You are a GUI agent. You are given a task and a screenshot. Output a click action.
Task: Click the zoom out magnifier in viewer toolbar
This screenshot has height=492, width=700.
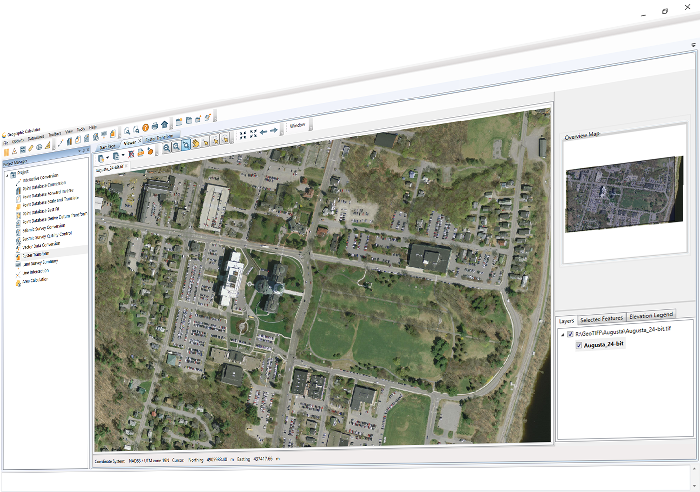(176, 146)
